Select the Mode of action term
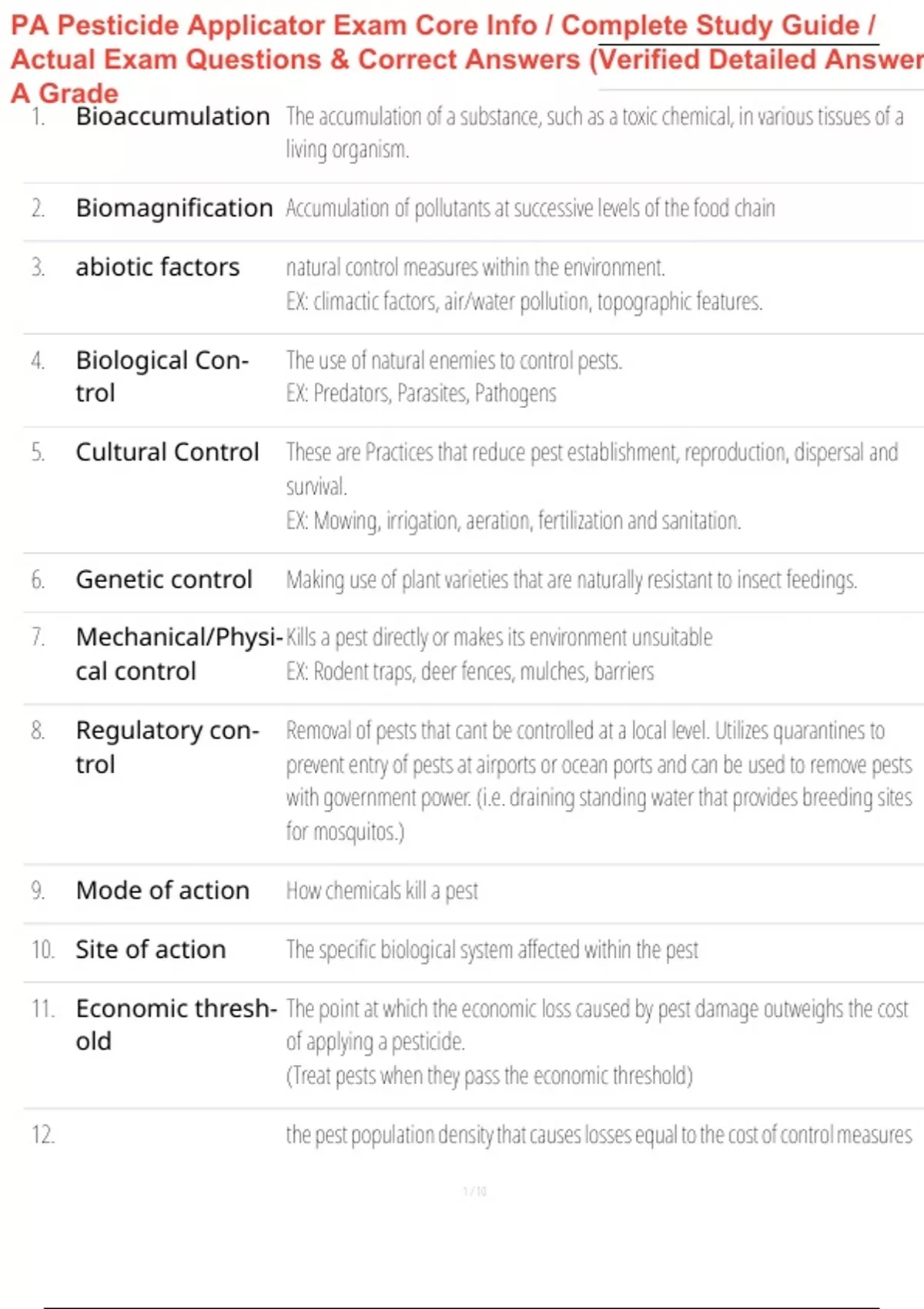The width and height of the screenshot is (924, 1309). (x=162, y=890)
